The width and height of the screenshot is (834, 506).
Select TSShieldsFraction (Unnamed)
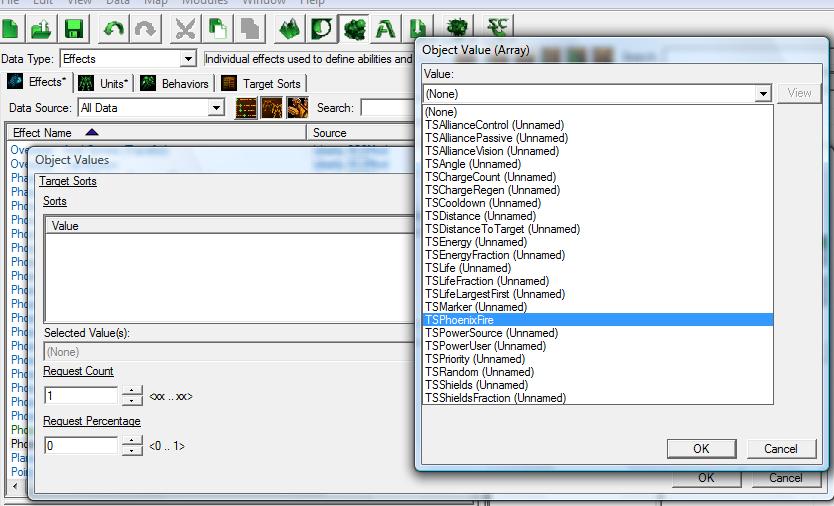coord(598,398)
